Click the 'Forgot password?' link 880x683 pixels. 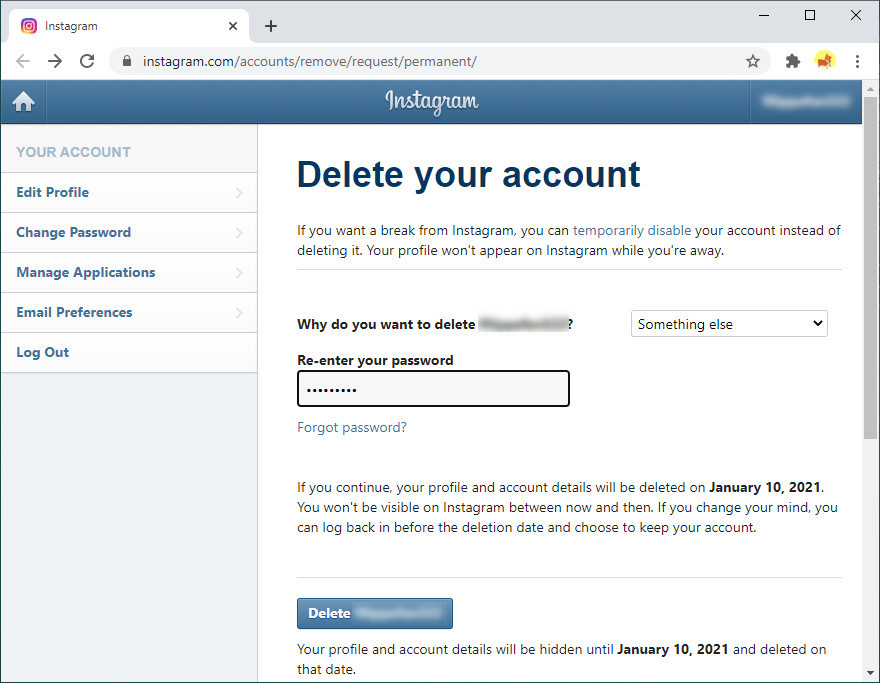tap(352, 428)
